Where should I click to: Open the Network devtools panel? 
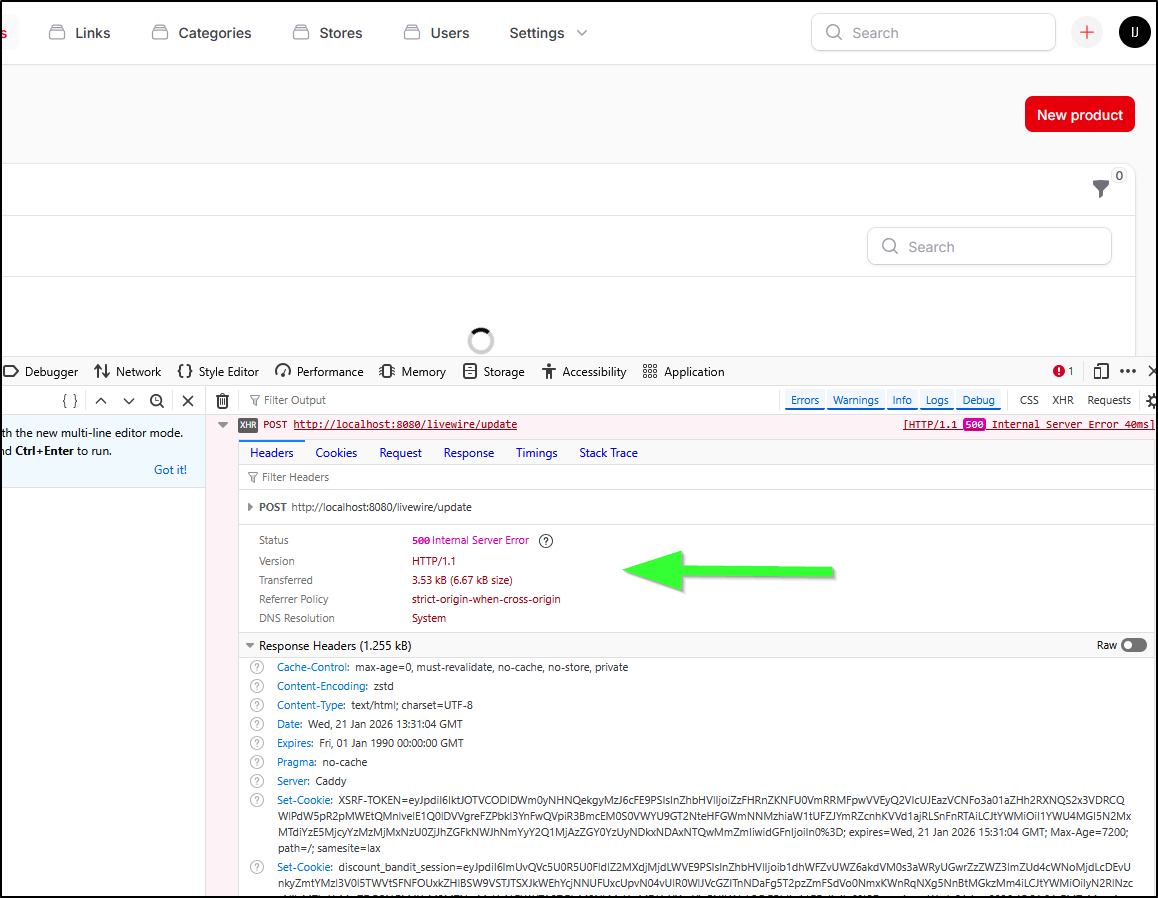click(x=128, y=372)
